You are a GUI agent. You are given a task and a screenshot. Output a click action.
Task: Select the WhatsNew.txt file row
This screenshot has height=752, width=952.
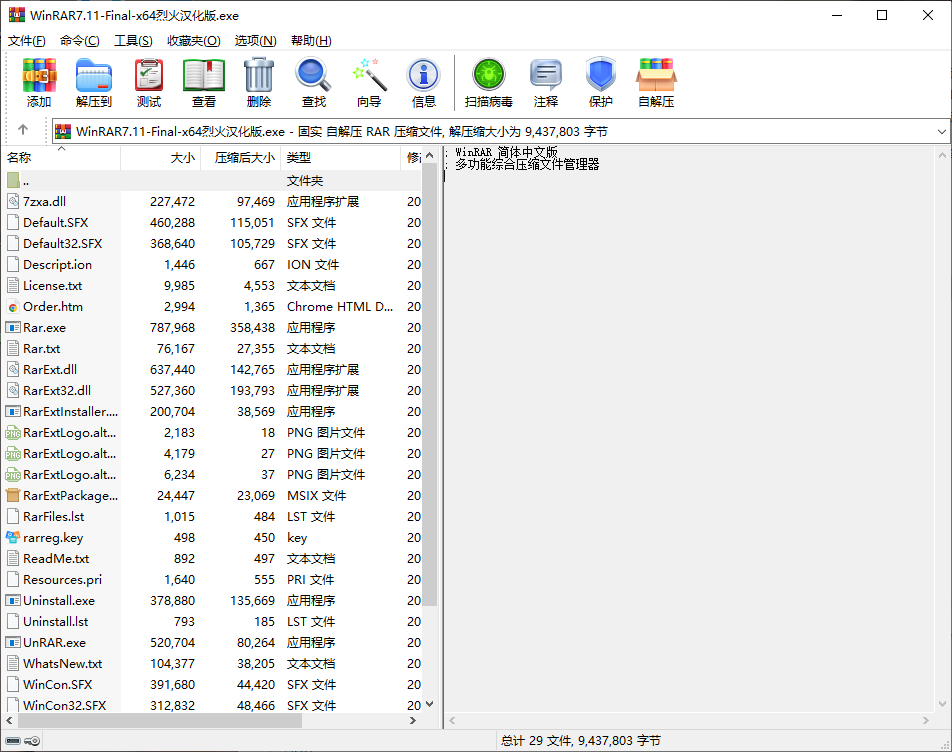click(212, 664)
